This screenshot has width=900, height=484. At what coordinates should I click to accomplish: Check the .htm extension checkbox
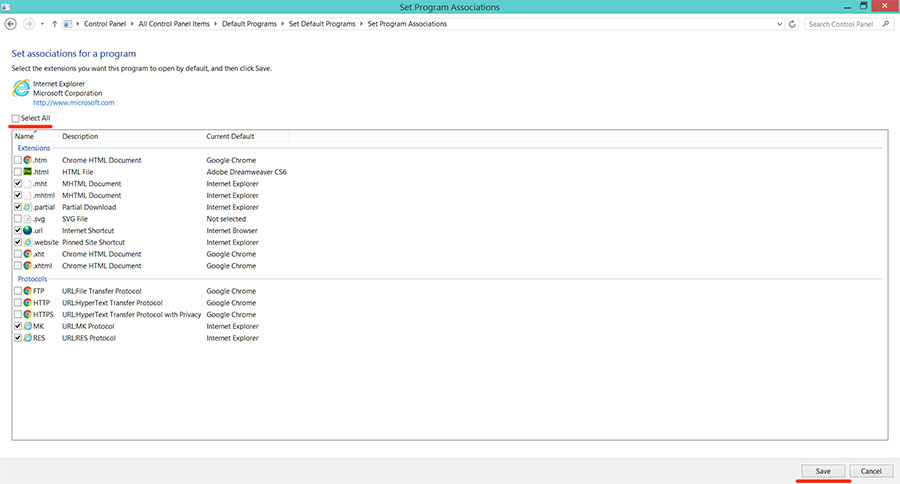tap(18, 160)
